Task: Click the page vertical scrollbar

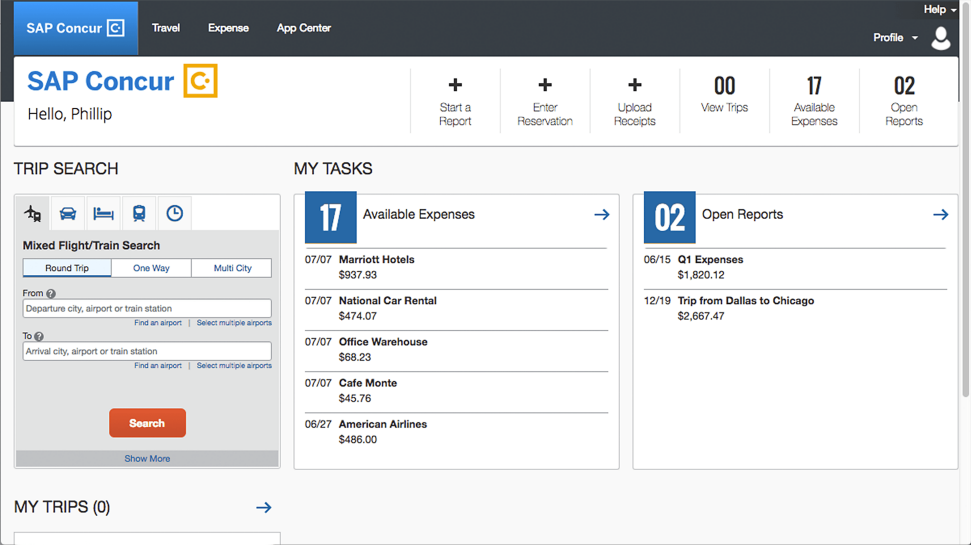Action: [x=965, y=198]
